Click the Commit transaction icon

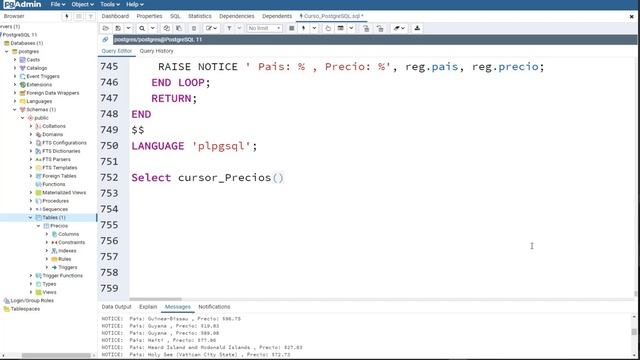tap(366, 28)
